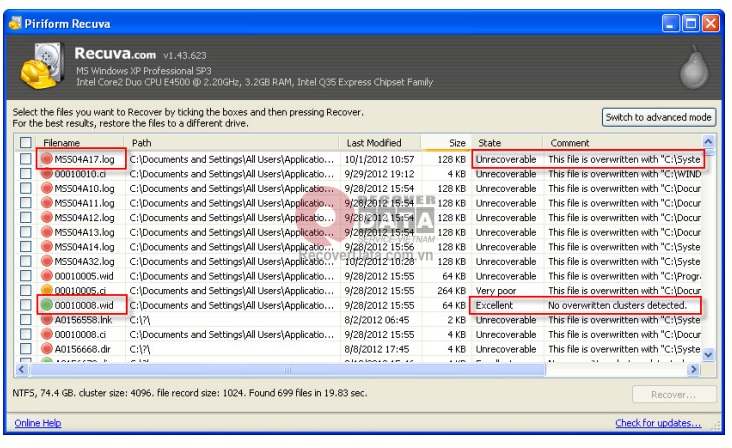
Task: Click Switch to advanced mode button
Action: click(658, 118)
